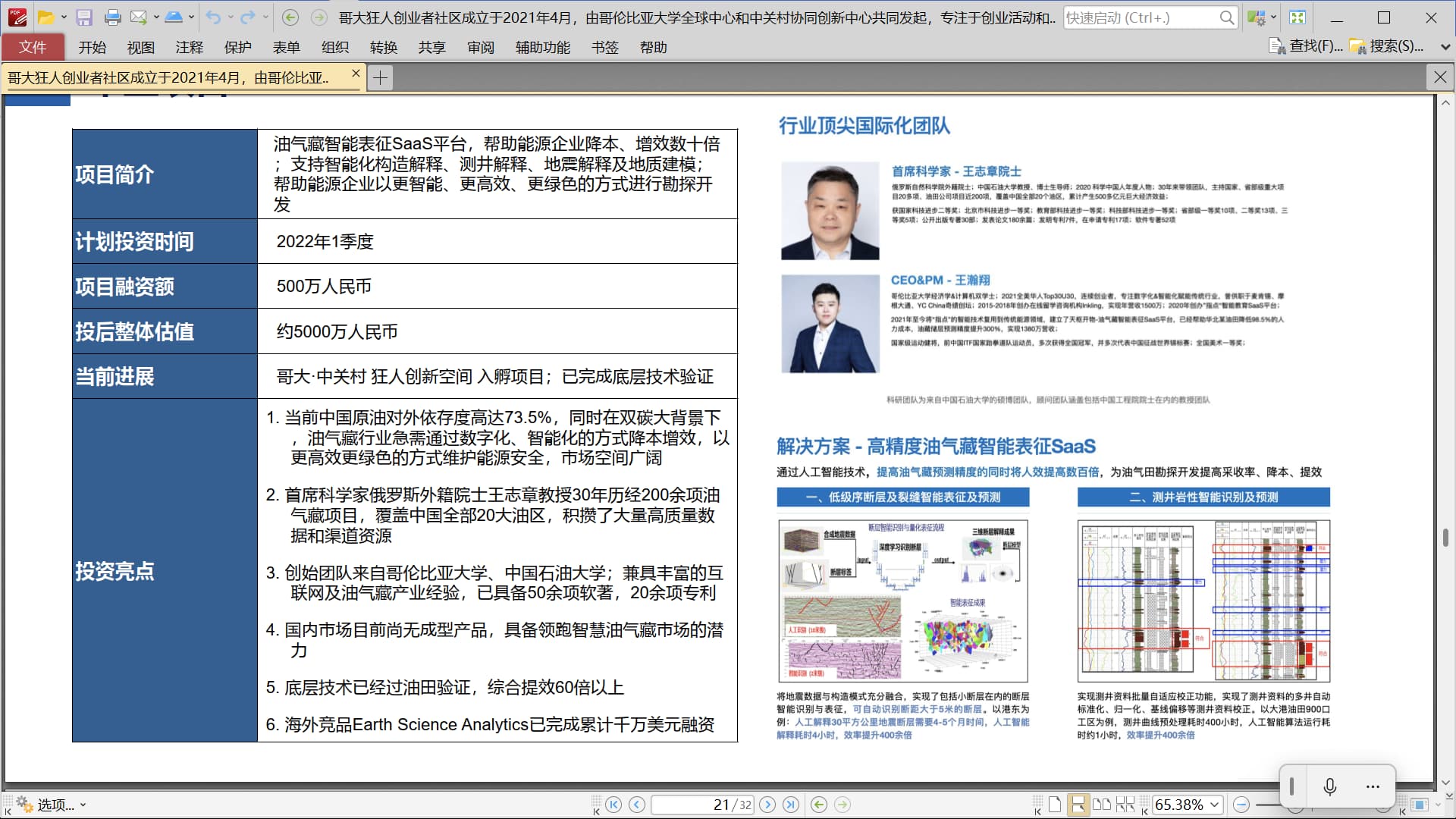The image size is (1456, 819).
Task: Click the Scan document icon
Action: coord(174,17)
